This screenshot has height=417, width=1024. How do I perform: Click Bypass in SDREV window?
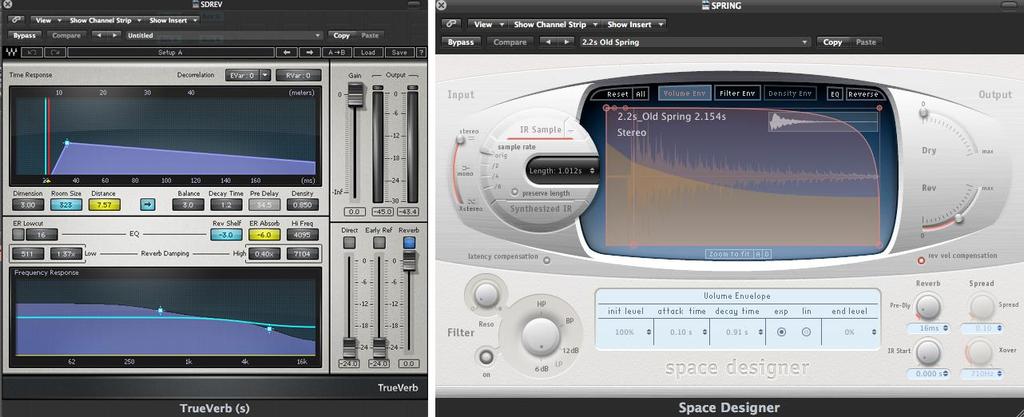click(x=24, y=36)
